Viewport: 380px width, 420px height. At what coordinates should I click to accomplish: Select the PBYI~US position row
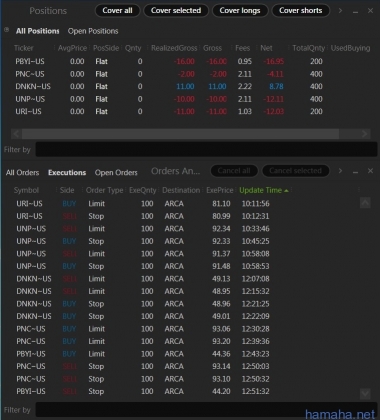(x=190, y=61)
